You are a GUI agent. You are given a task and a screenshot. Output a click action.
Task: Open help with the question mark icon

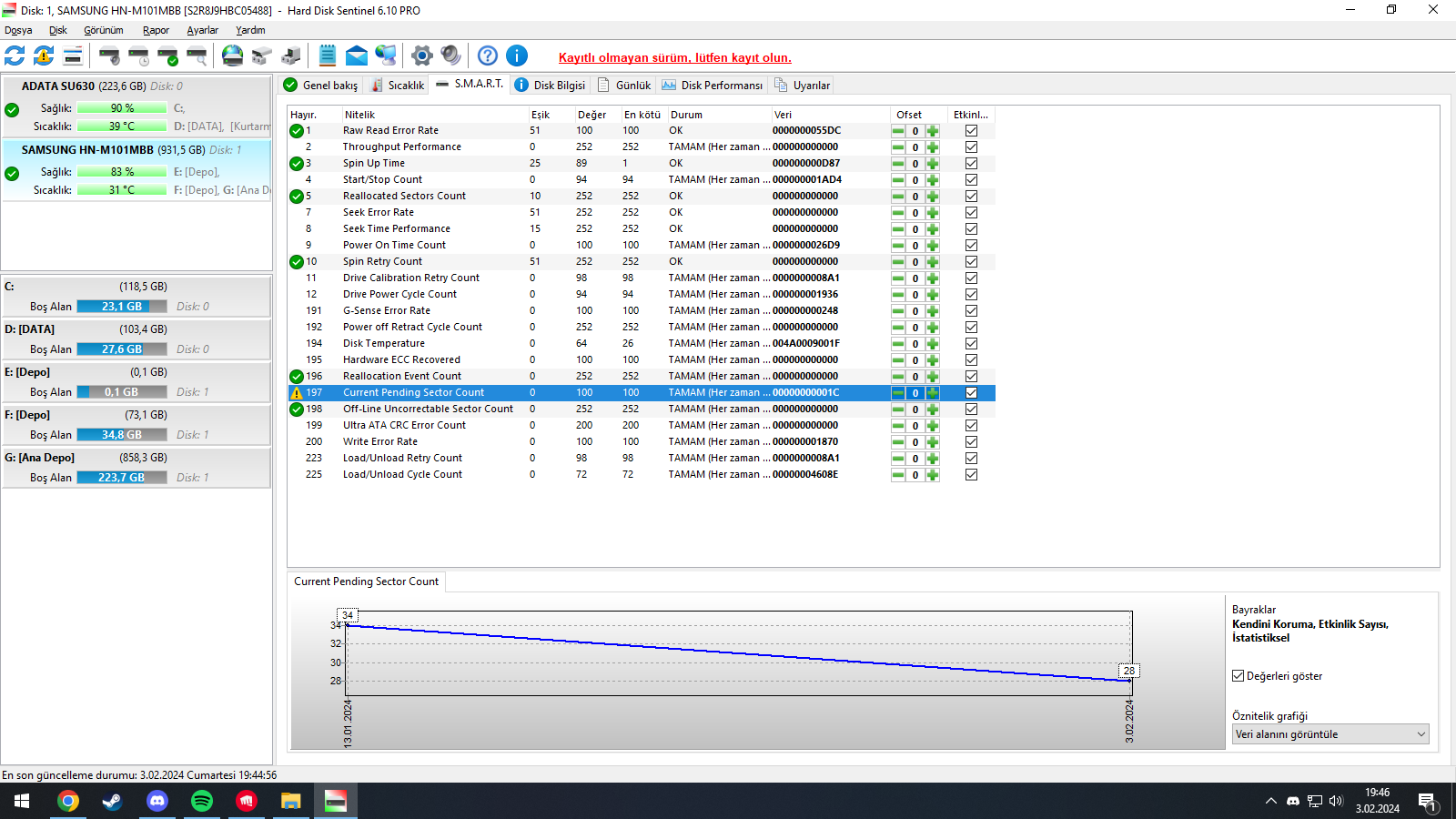pyautogui.click(x=488, y=56)
